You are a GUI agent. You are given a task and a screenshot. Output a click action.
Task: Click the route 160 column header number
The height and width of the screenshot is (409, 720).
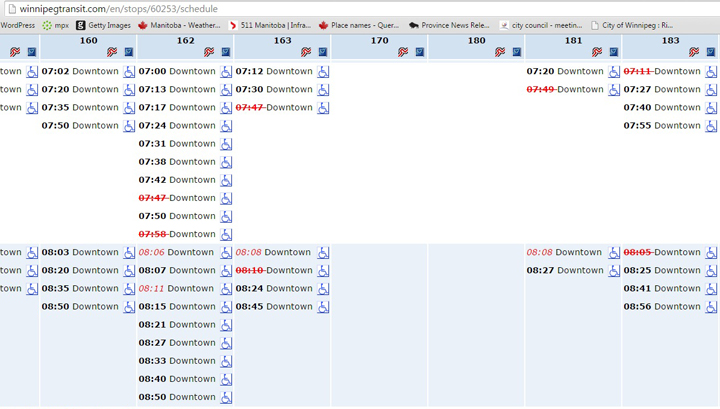pos(89,40)
